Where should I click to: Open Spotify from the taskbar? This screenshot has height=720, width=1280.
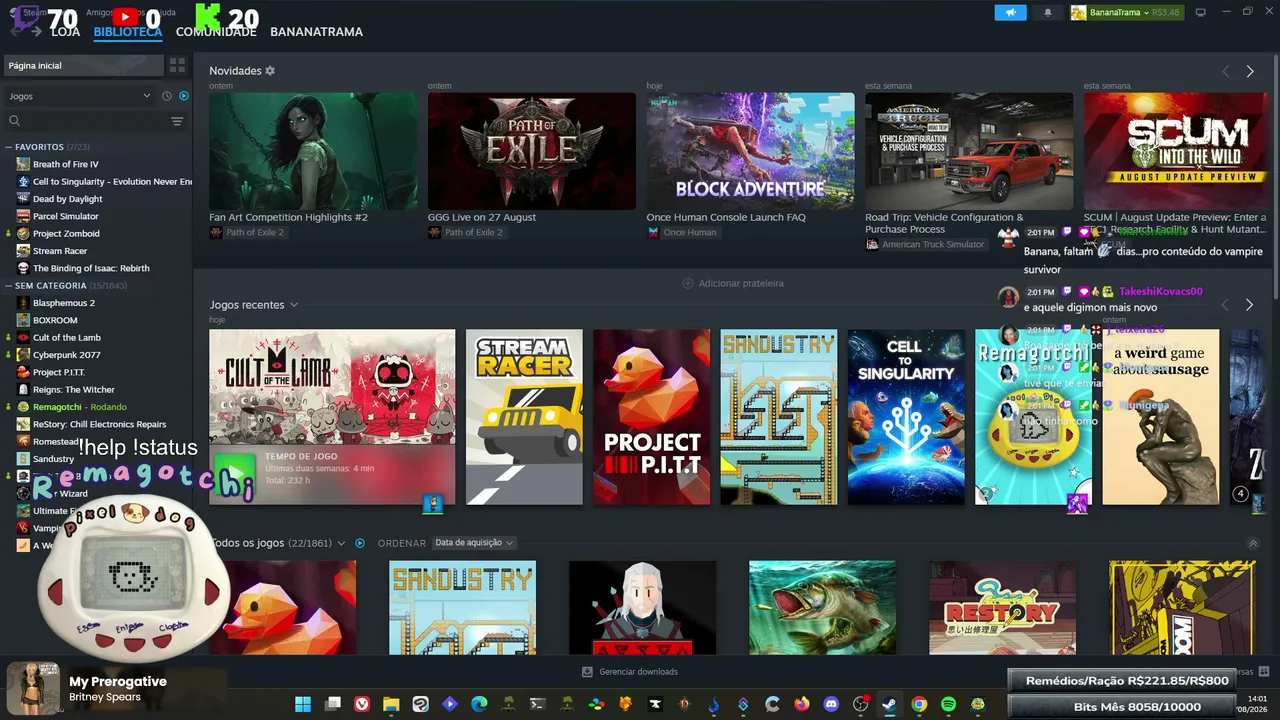[x=948, y=704]
